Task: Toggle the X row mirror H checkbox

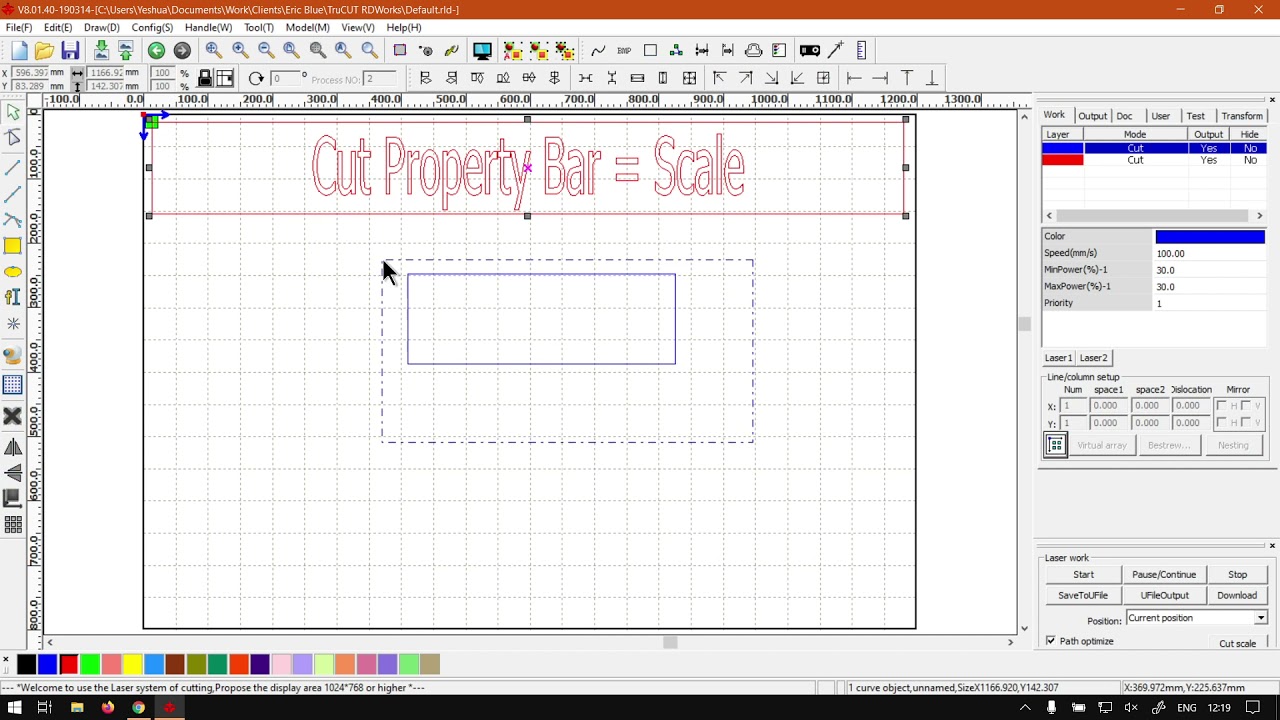Action: point(1222,406)
